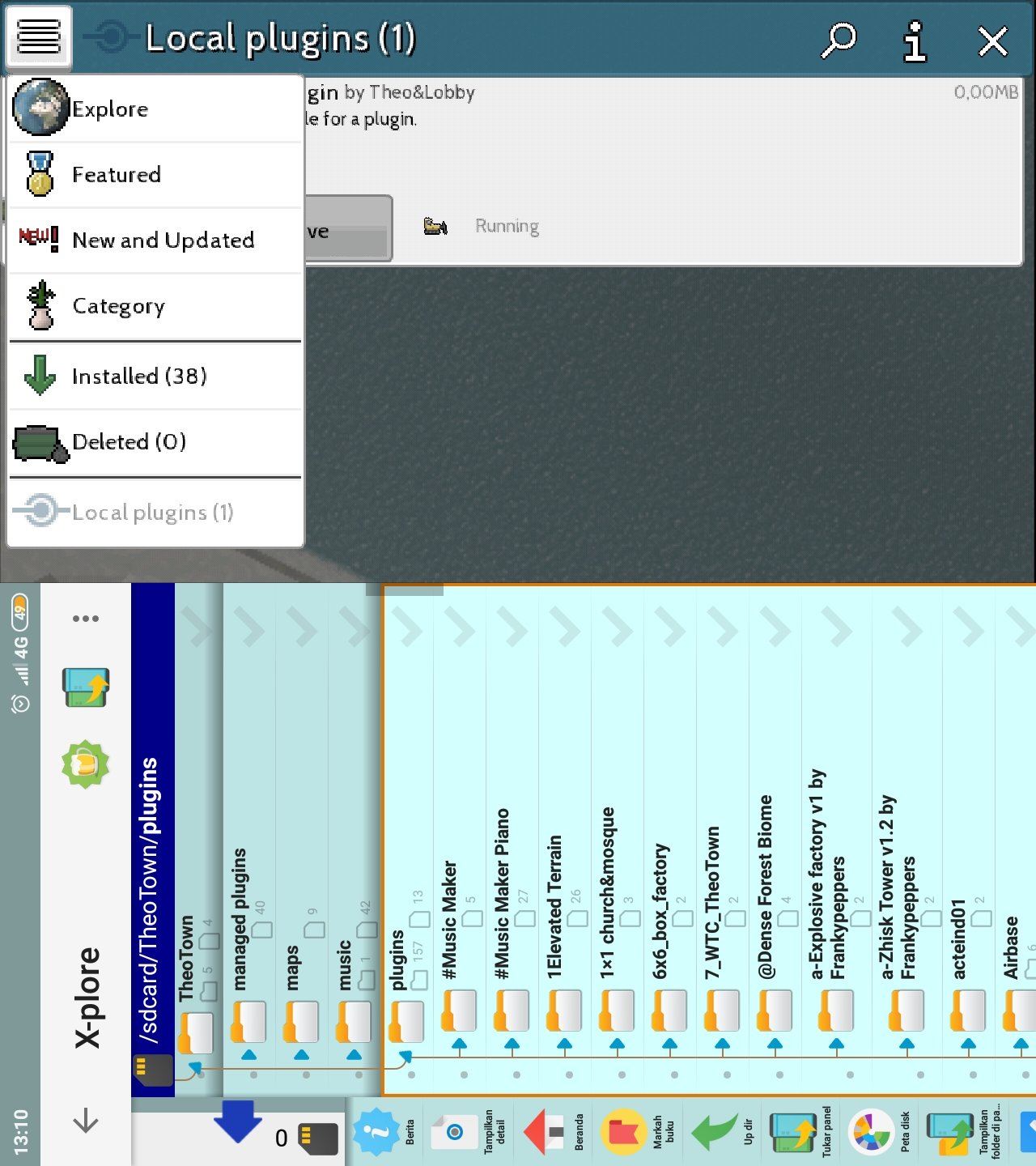Mark acteind01 selection dot
The image size is (1036, 1166).
point(974,1075)
